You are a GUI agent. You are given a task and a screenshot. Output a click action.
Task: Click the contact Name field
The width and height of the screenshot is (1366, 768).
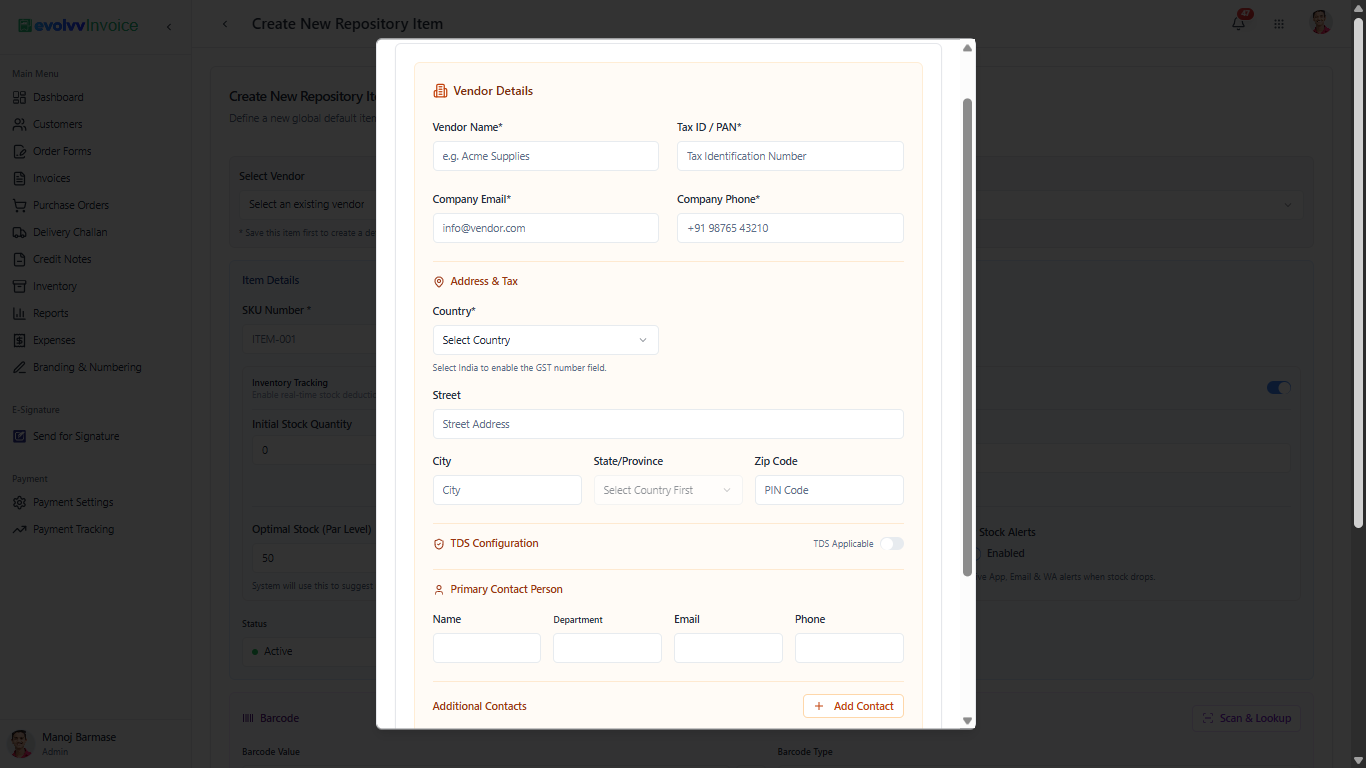[487, 648]
